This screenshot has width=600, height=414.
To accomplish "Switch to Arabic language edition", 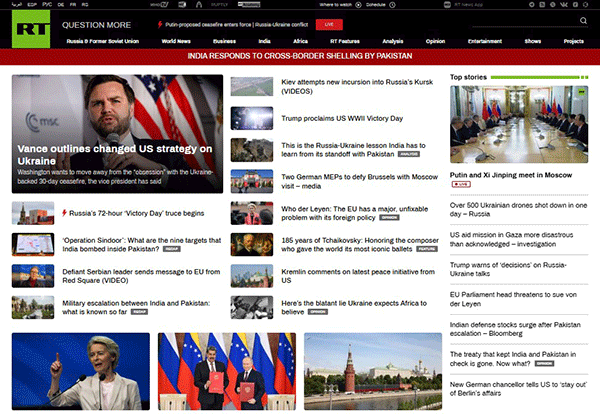I will pyautogui.click(x=16, y=5).
